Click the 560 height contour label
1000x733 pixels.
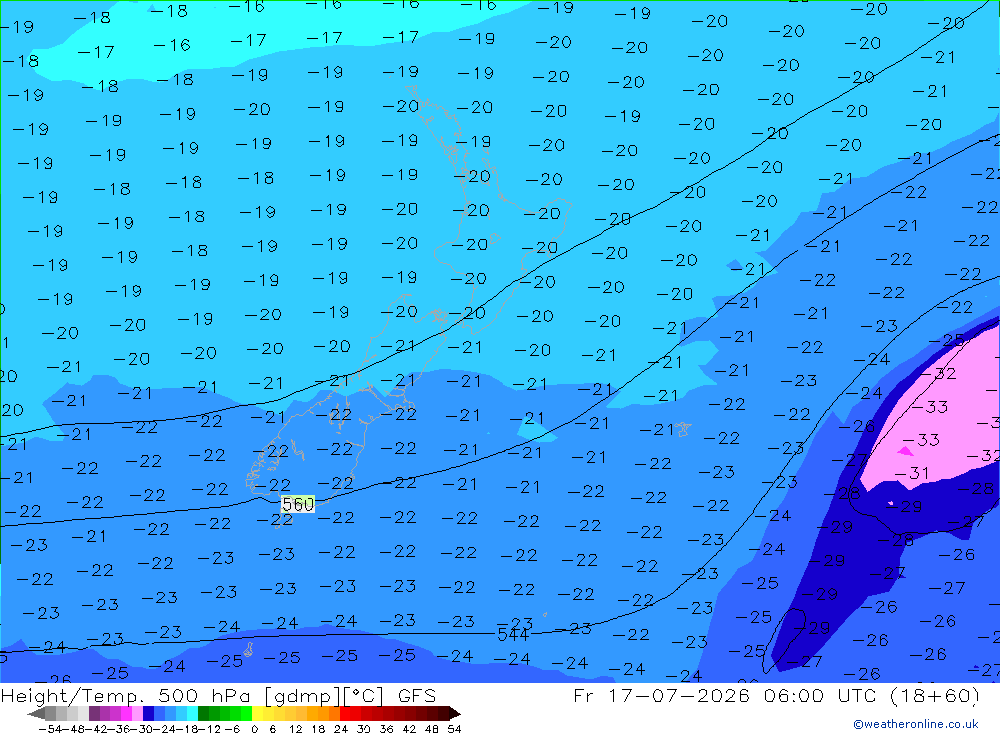coord(298,505)
